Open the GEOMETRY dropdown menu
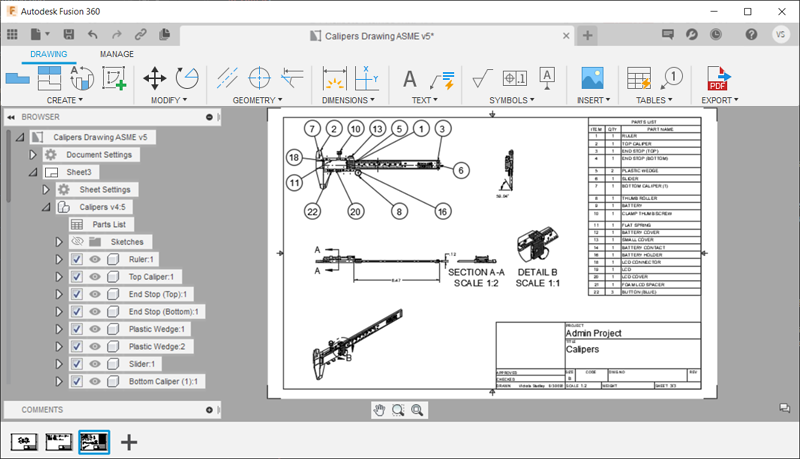This screenshot has width=800, height=459. pos(258,100)
